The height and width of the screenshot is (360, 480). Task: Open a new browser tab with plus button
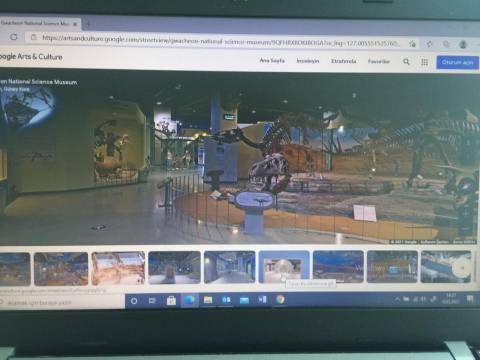[x=88, y=24]
